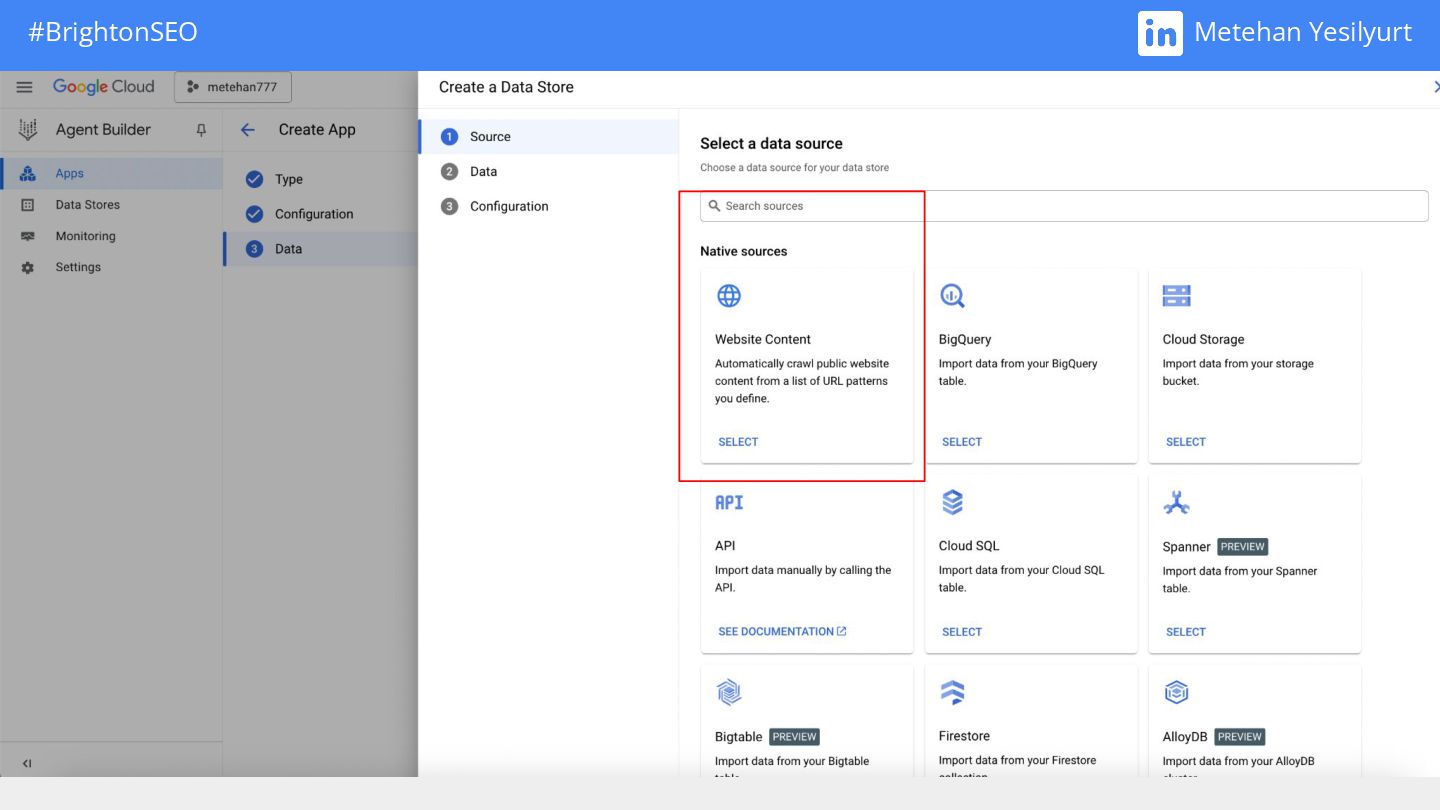Click SELECT on Website Content card

point(738,442)
